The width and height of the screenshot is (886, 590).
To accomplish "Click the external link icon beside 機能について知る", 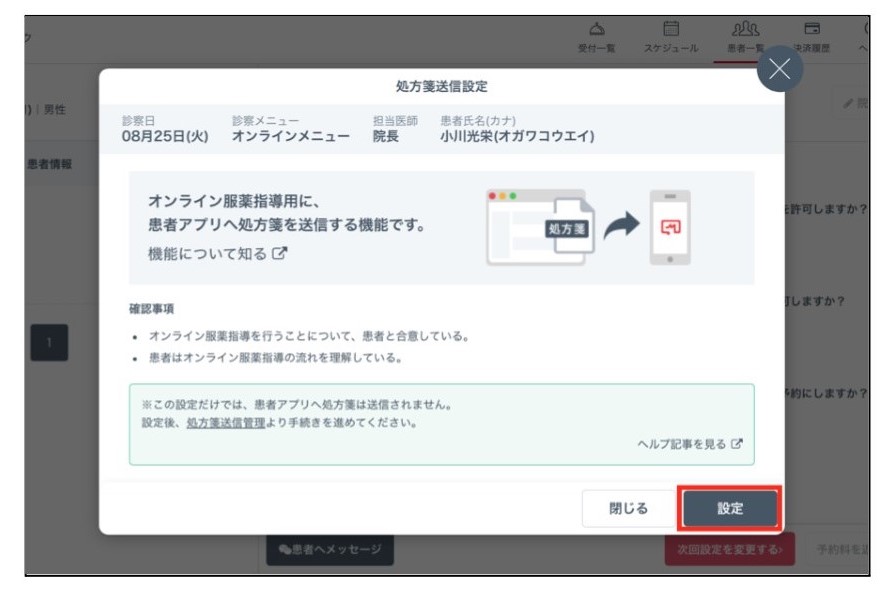I will click(280, 254).
